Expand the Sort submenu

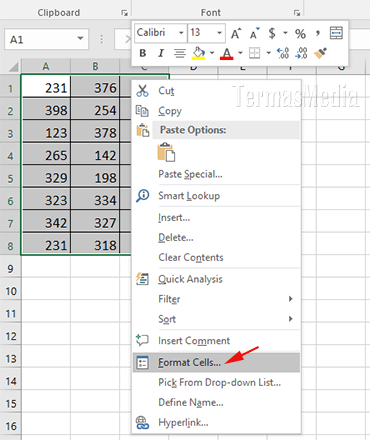217,319
